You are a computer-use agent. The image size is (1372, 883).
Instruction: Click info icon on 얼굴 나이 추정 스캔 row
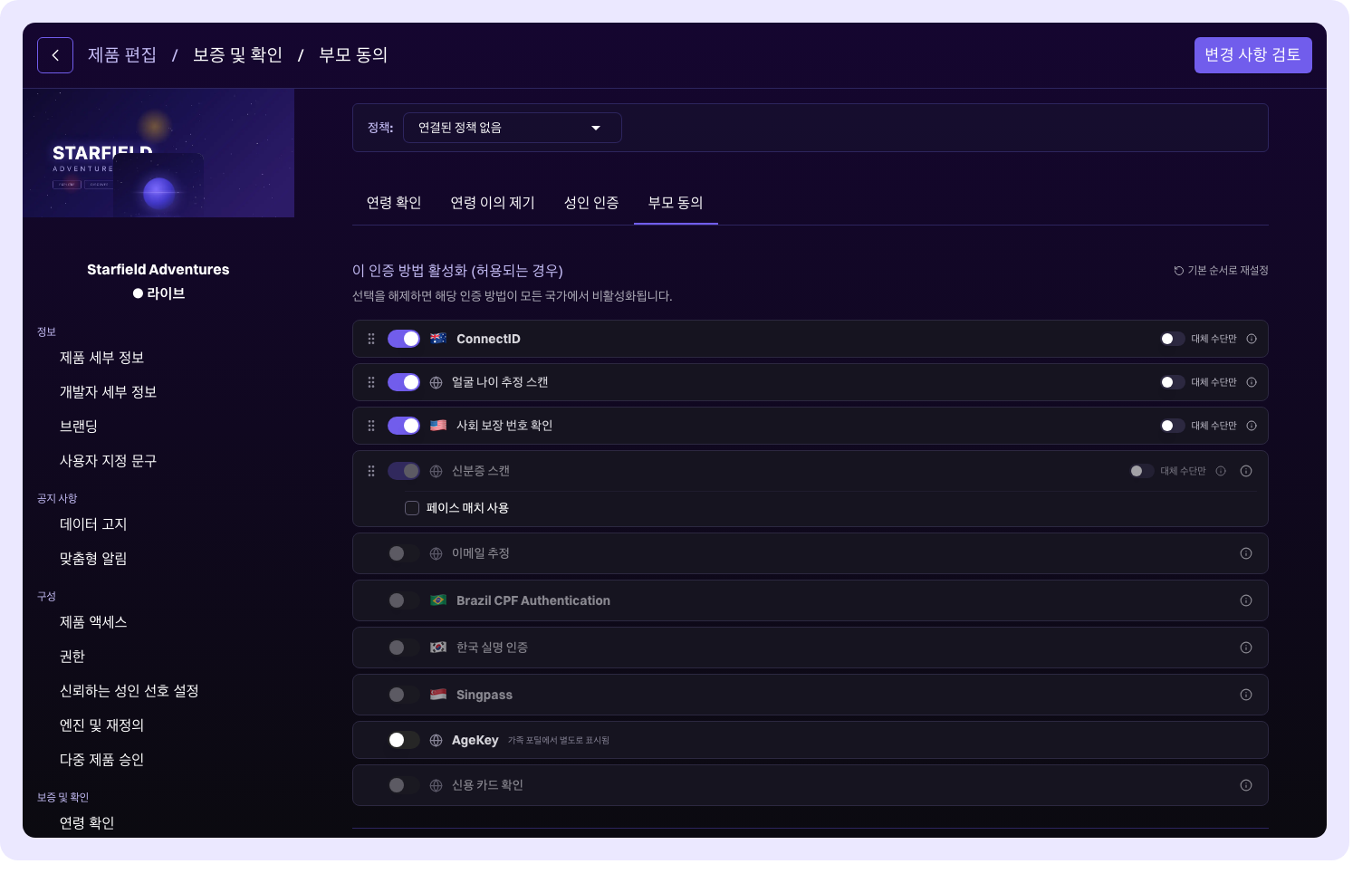1252,382
